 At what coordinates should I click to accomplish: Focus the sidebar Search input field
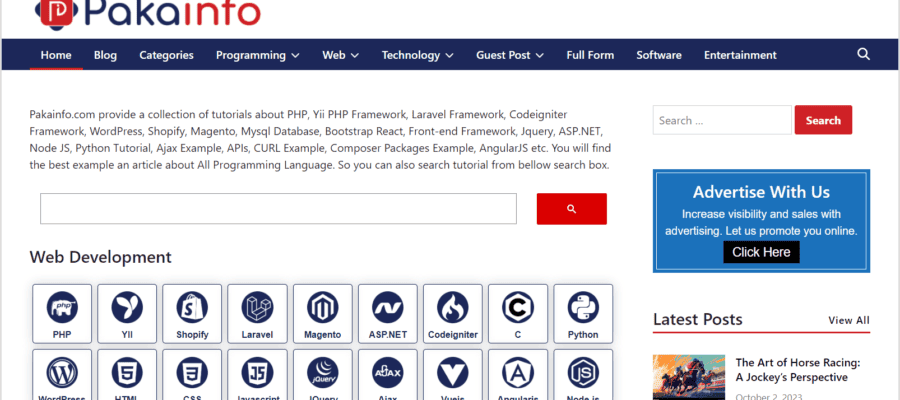click(722, 120)
